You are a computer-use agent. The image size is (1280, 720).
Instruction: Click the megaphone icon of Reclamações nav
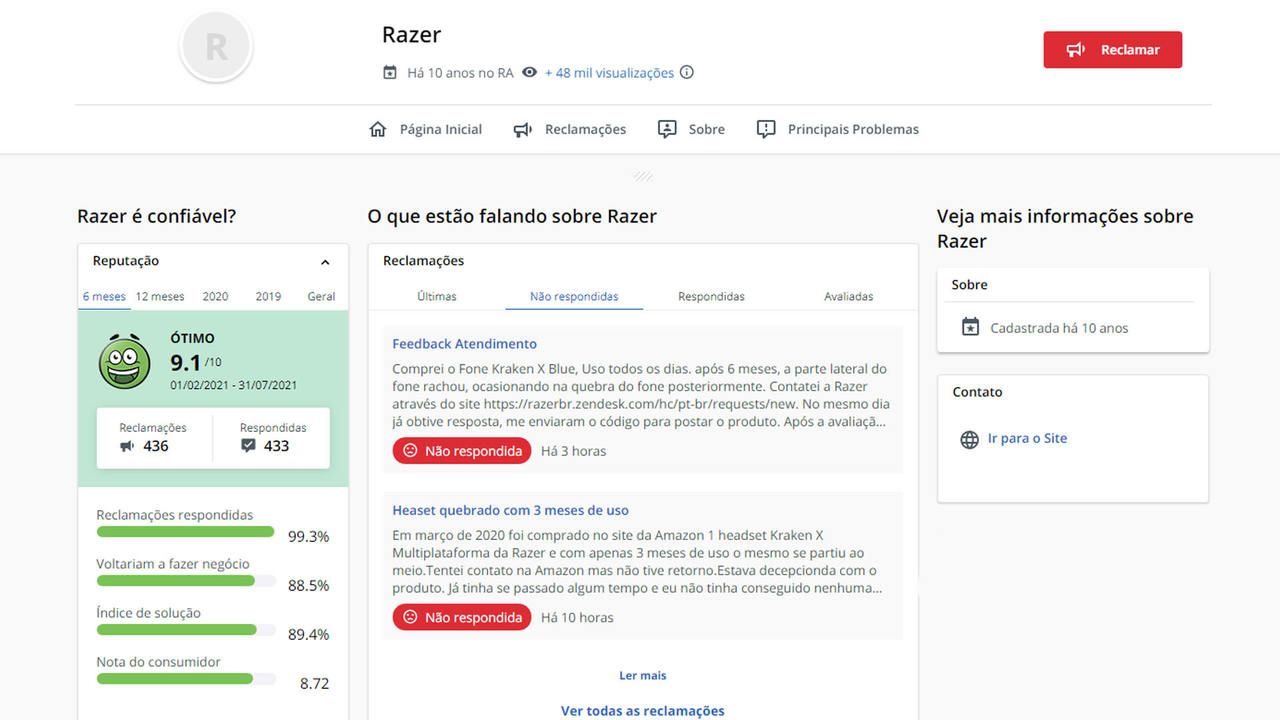point(522,129)
